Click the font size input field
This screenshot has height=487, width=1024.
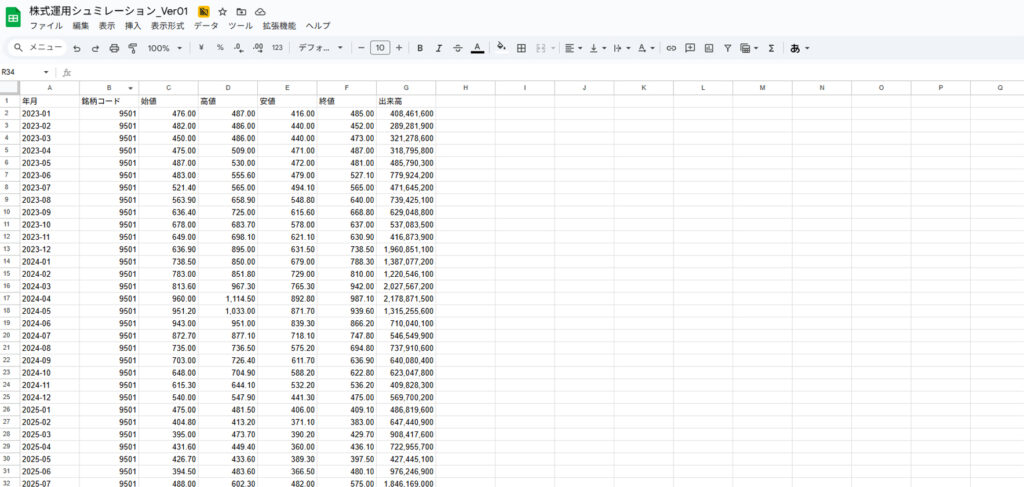tap(380, 48)
